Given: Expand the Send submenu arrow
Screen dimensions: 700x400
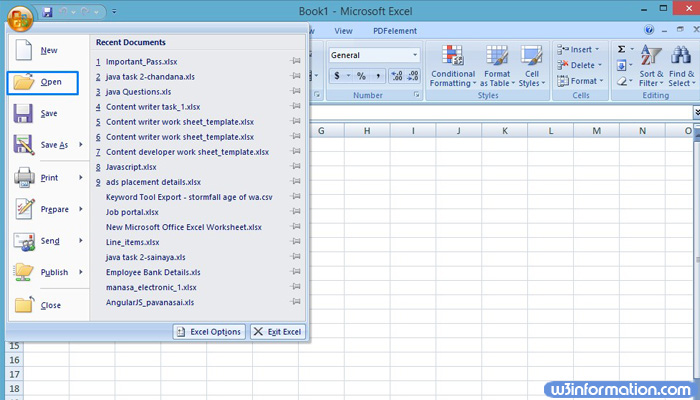Looking at the screenshot, I should click(x=81, y=240).
